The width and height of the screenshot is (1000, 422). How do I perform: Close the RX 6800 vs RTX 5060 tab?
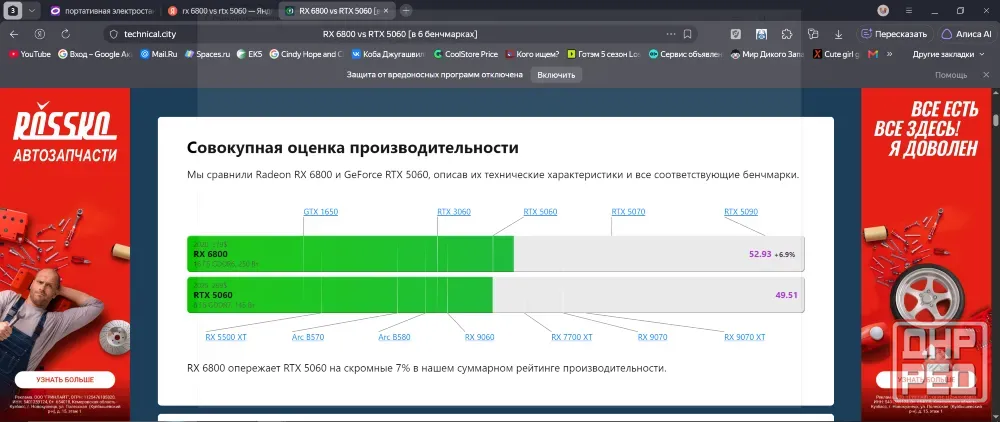coord(386,11)
